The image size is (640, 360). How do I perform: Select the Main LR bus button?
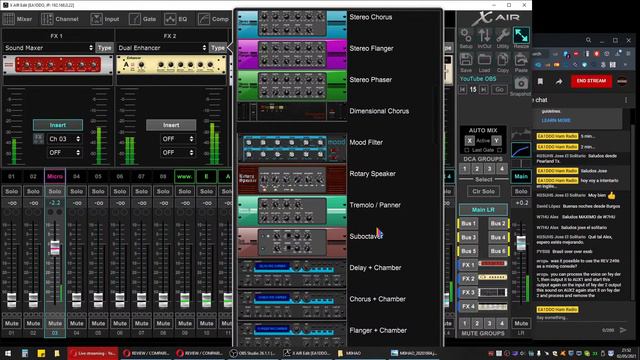(483, 210)
